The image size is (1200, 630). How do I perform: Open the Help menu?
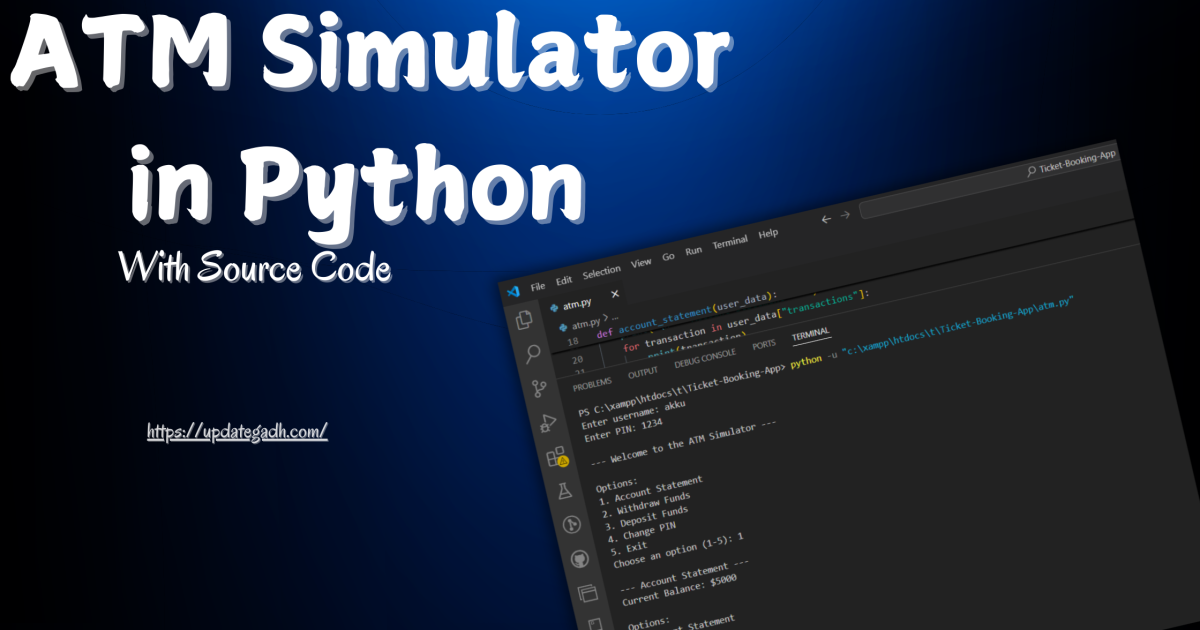(x=768, y=234)
